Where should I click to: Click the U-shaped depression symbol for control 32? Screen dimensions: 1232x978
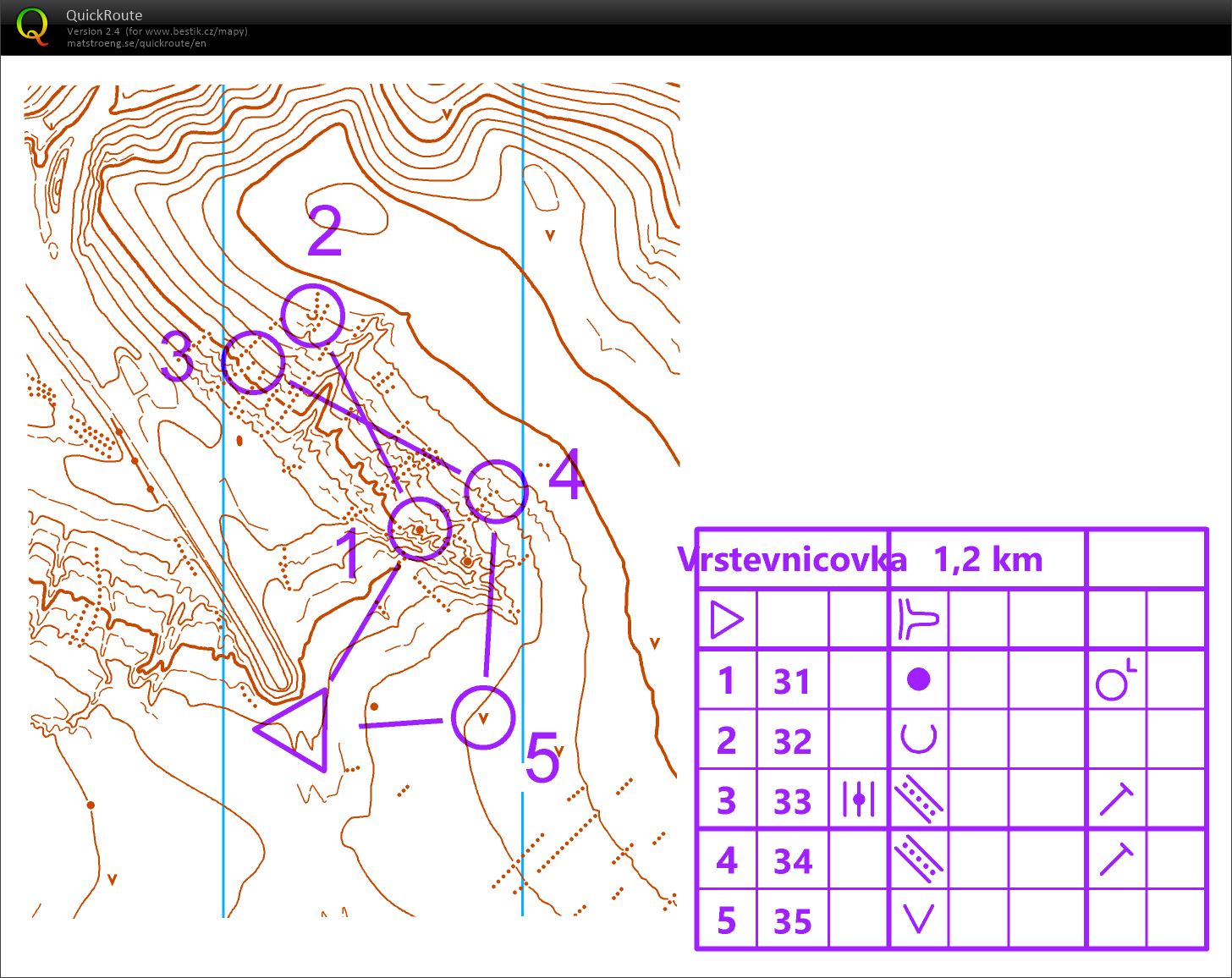pyautogui.click(x=918, y=739)
